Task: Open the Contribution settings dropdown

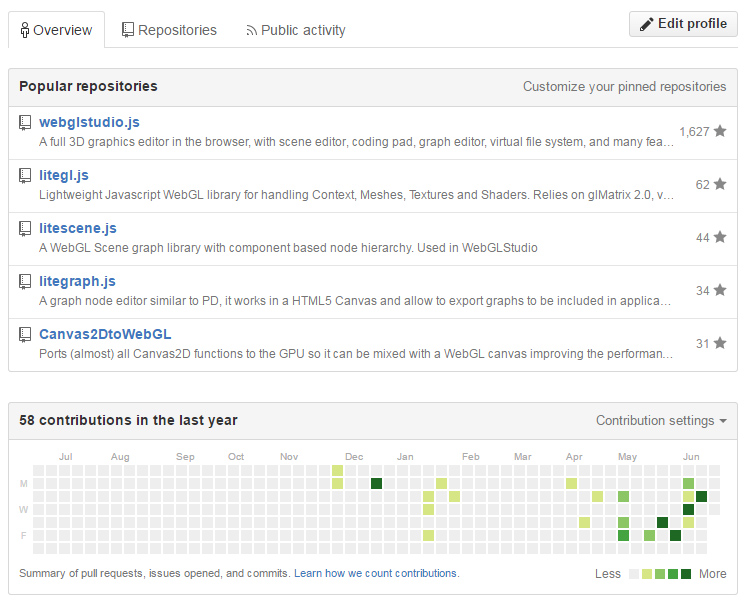Action: (661, 421)
